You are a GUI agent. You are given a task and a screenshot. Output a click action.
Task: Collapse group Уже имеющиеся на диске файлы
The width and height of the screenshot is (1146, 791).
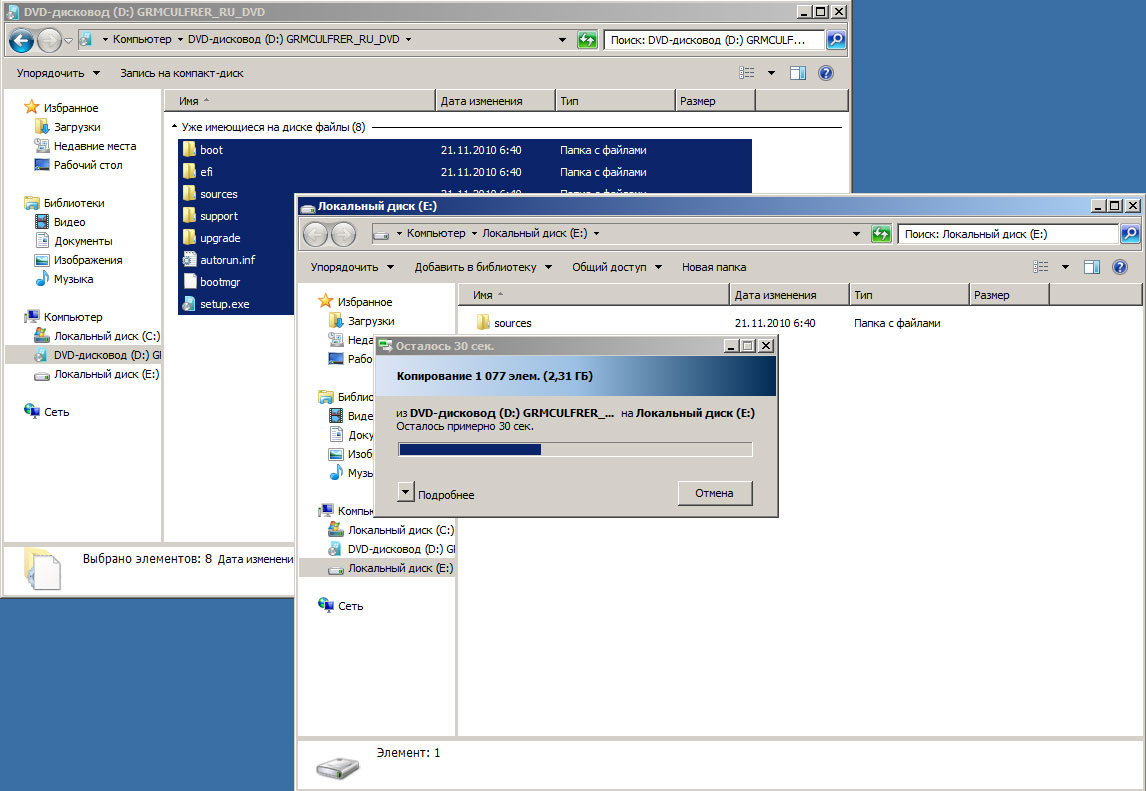[174, 126]
